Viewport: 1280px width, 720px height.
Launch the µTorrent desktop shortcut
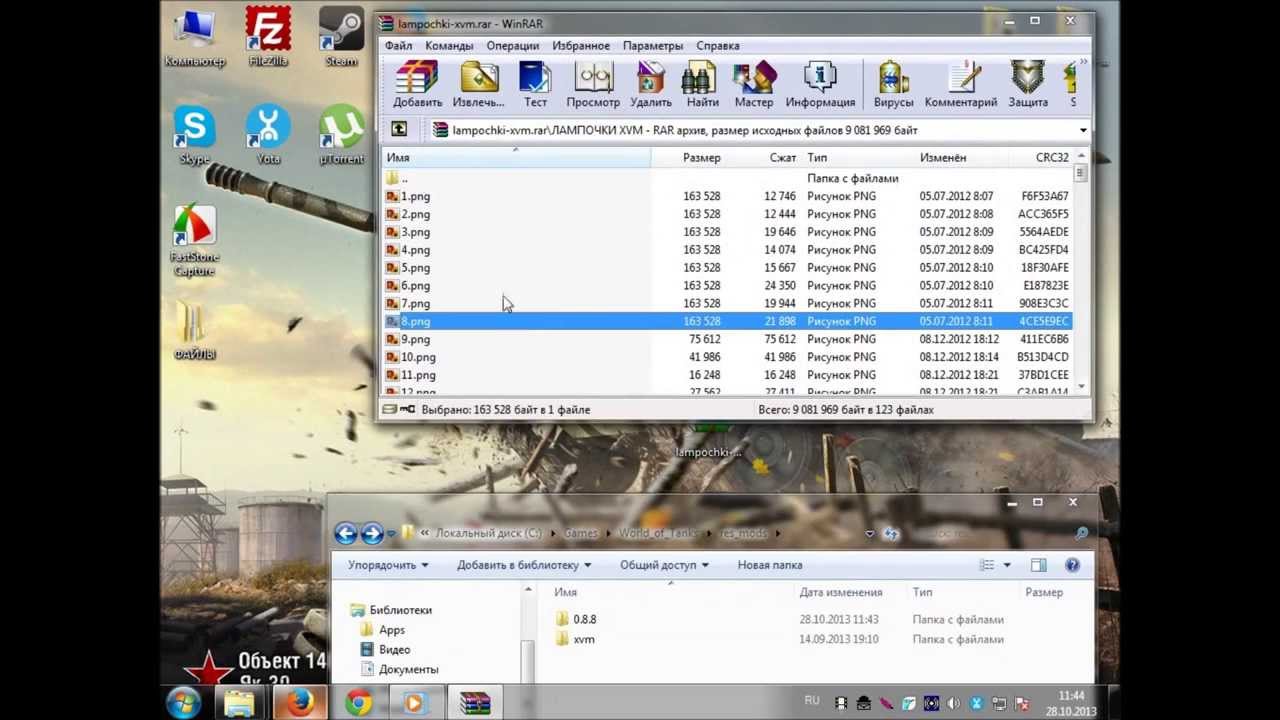point(341,135)
